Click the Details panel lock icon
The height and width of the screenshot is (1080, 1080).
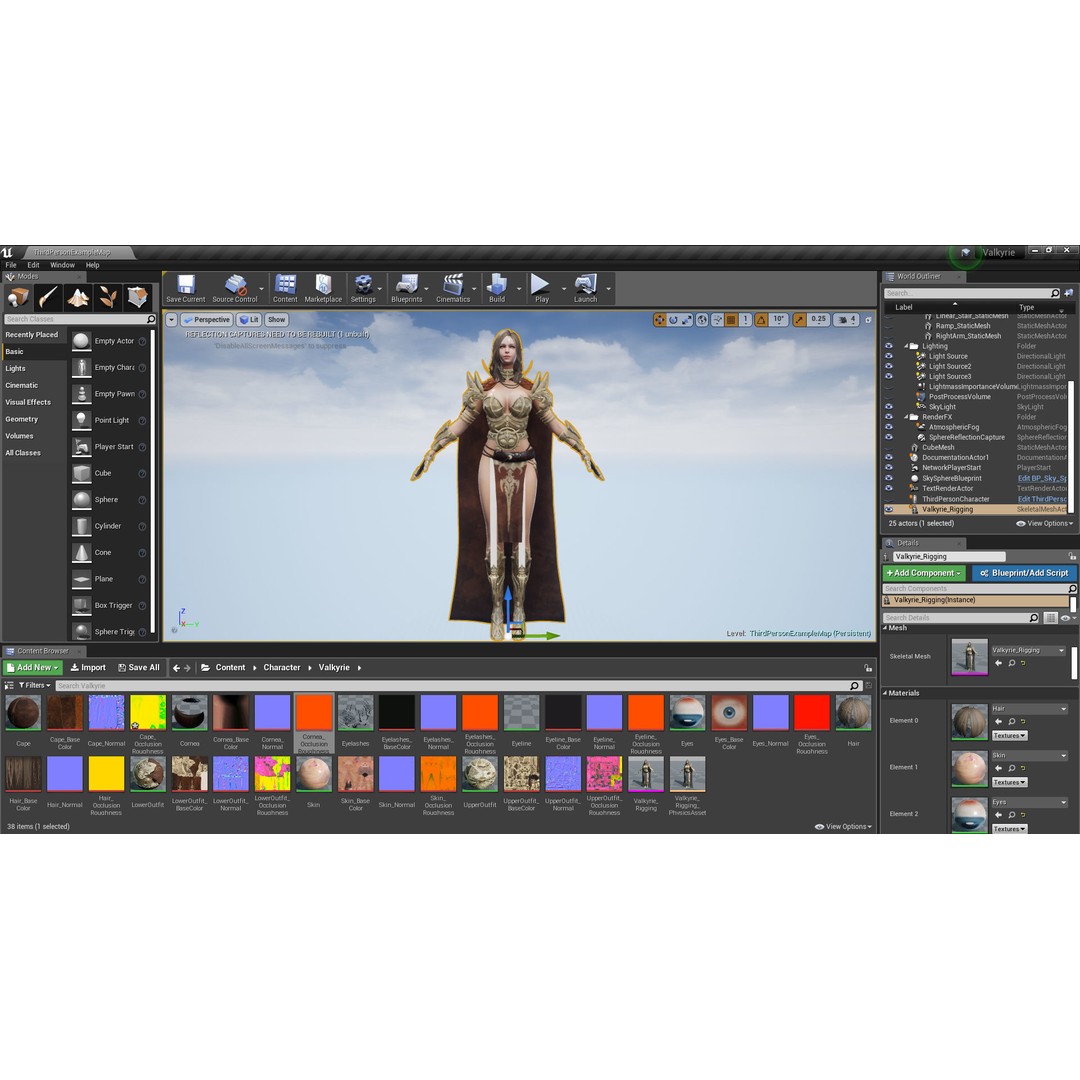[1072, 556]
